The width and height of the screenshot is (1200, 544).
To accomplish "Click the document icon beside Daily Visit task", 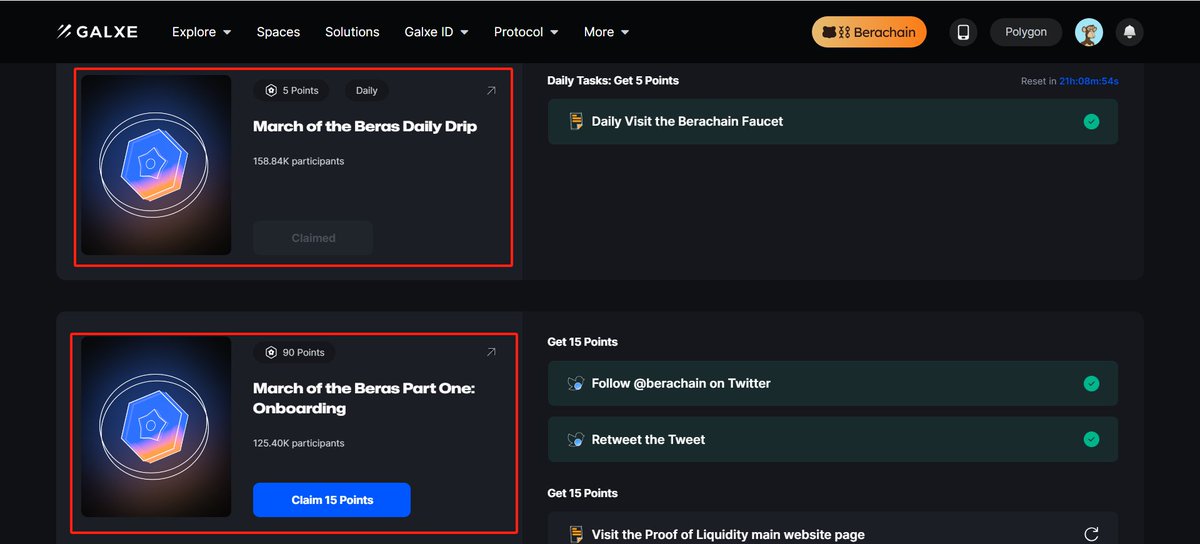I will click(x=576, y=121).
